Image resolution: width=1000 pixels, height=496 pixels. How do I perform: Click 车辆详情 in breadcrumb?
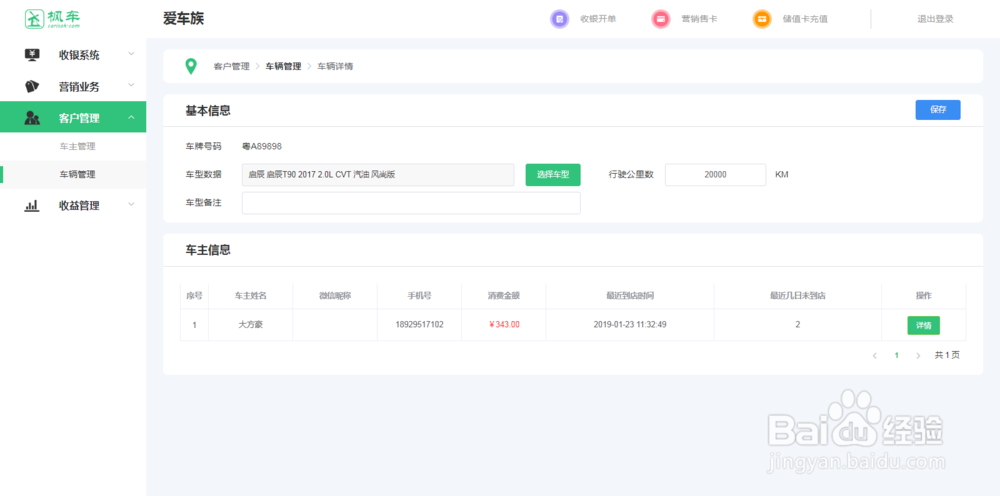pos(335,66)
